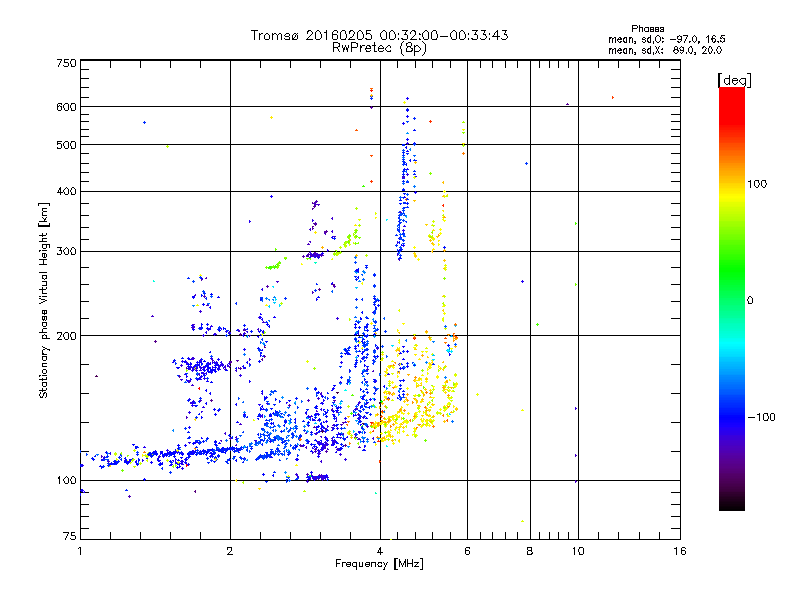
Task: Select the 'mean, sd,O: -97.0, 16.5' line
Action: (x=666, y=39)
